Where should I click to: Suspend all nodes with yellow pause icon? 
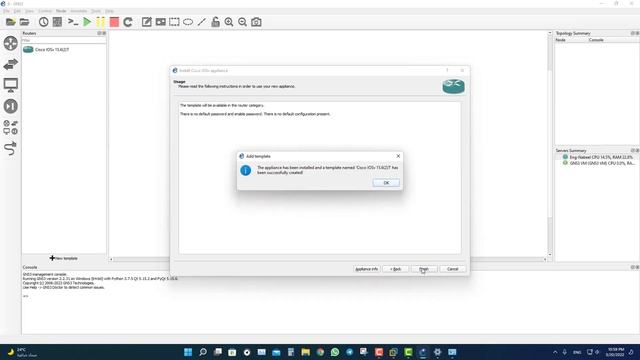(x=100, y=22)
